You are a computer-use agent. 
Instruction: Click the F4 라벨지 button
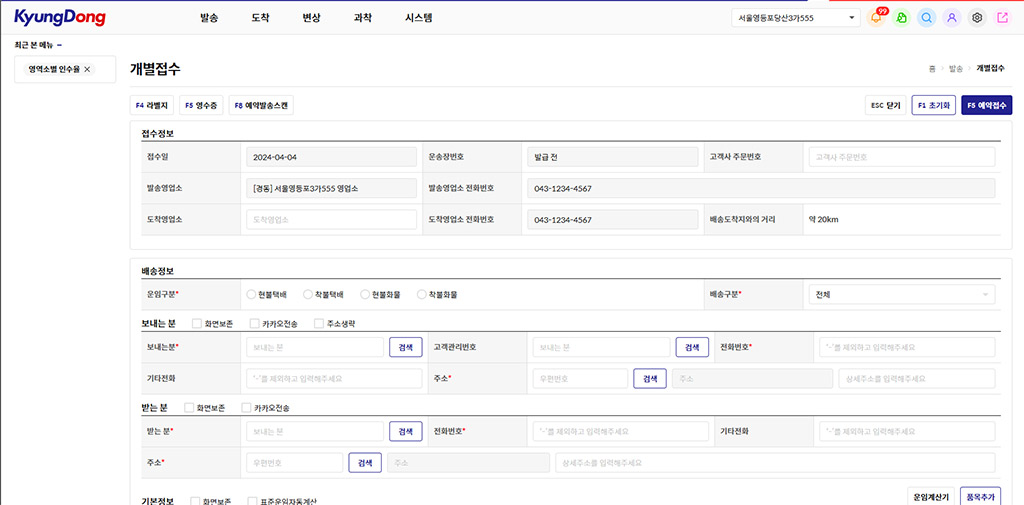153,105
